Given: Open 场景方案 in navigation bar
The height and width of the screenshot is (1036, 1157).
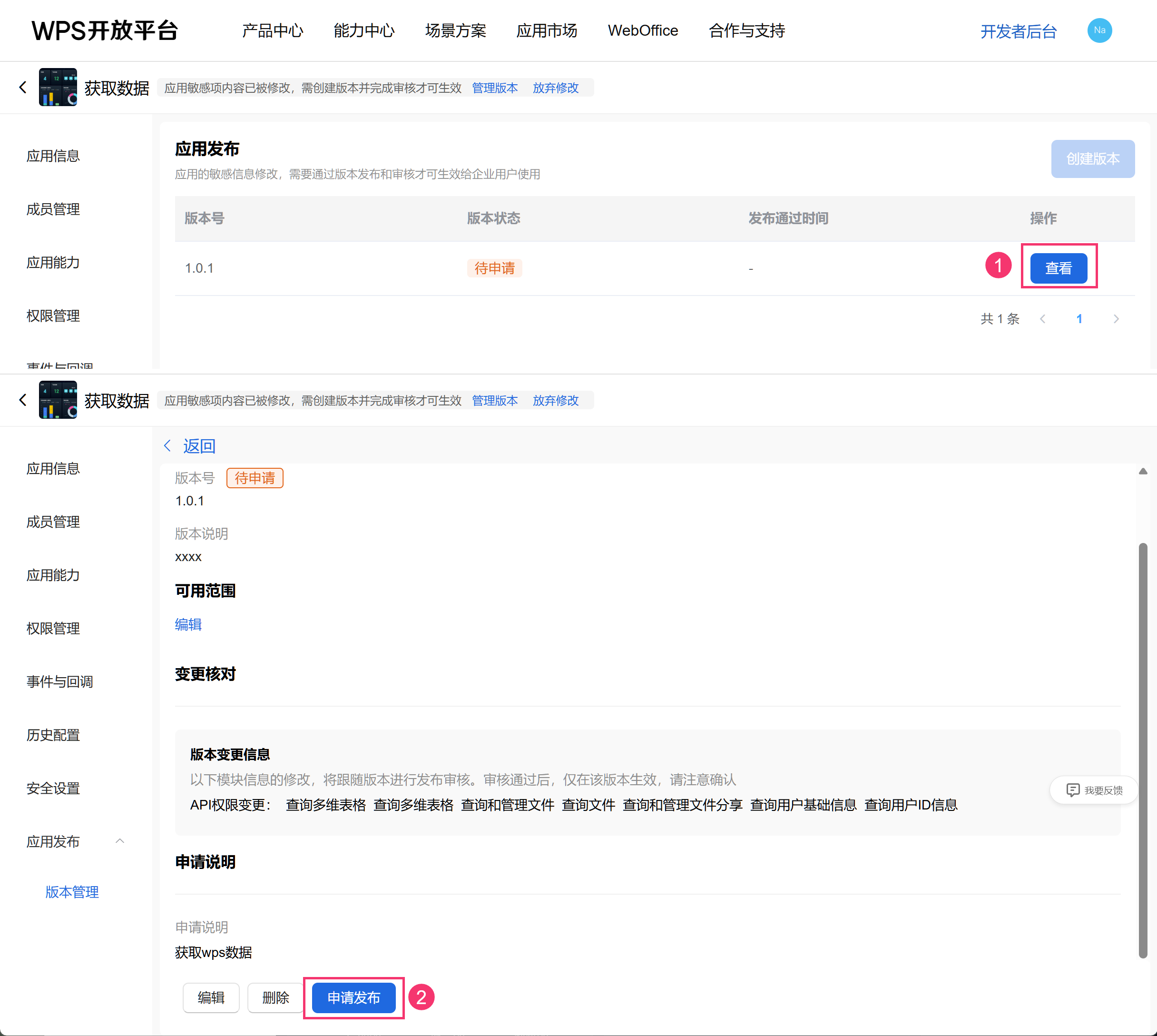Looking at the screenshot, I should click(455, 31).
